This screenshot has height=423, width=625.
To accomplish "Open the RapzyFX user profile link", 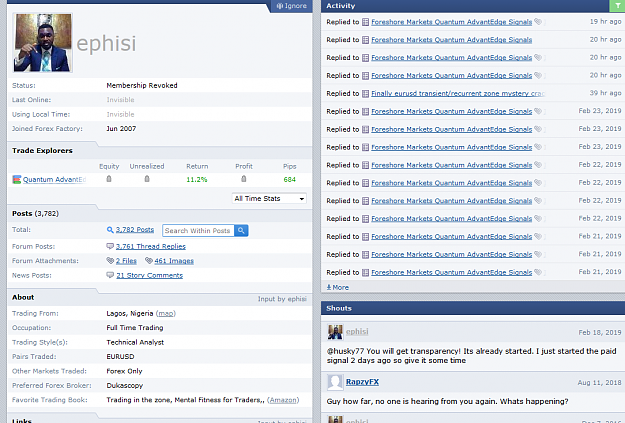I will coord(362,382).
